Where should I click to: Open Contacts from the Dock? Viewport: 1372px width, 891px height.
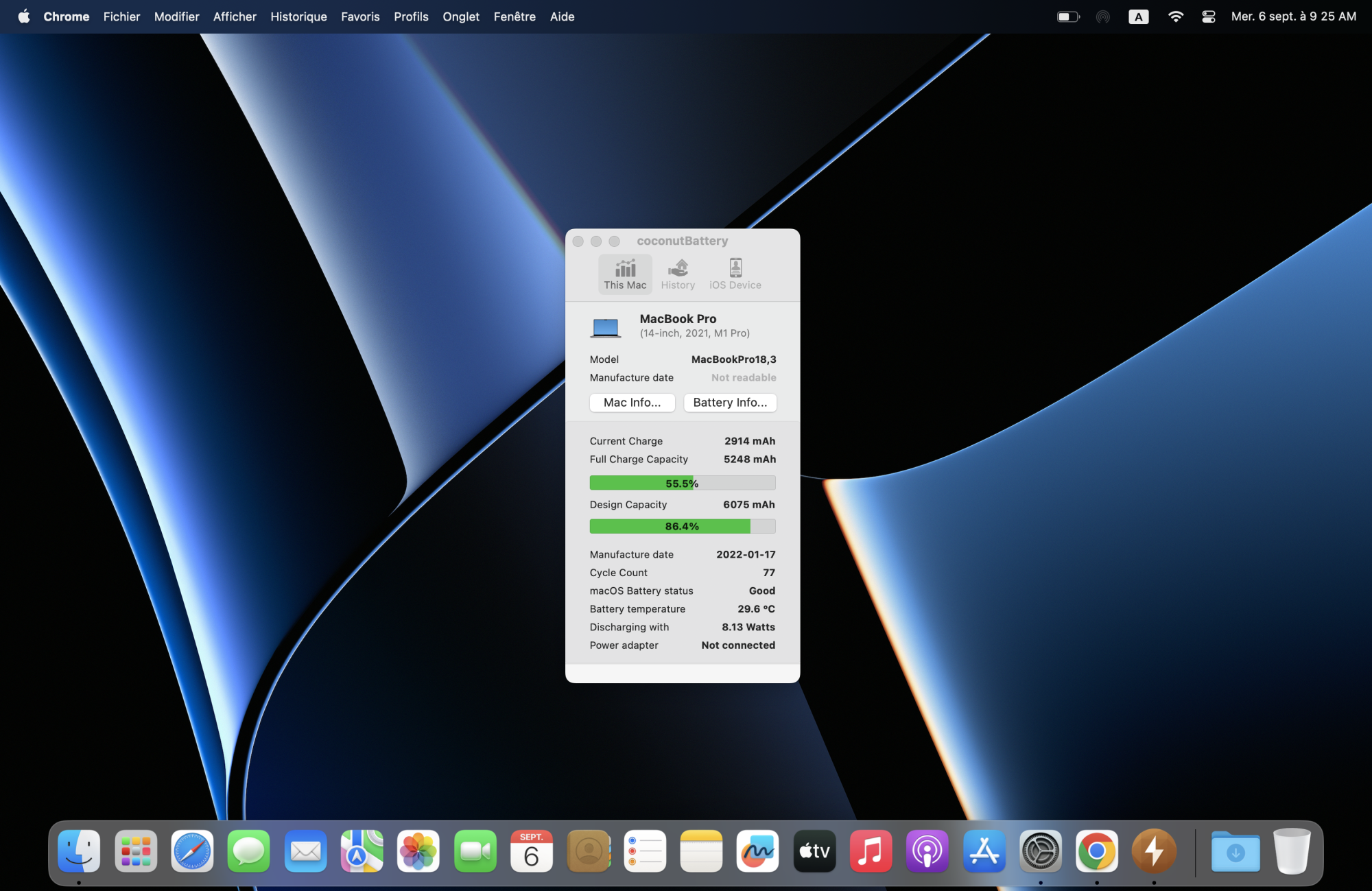[x=588, y=851]
